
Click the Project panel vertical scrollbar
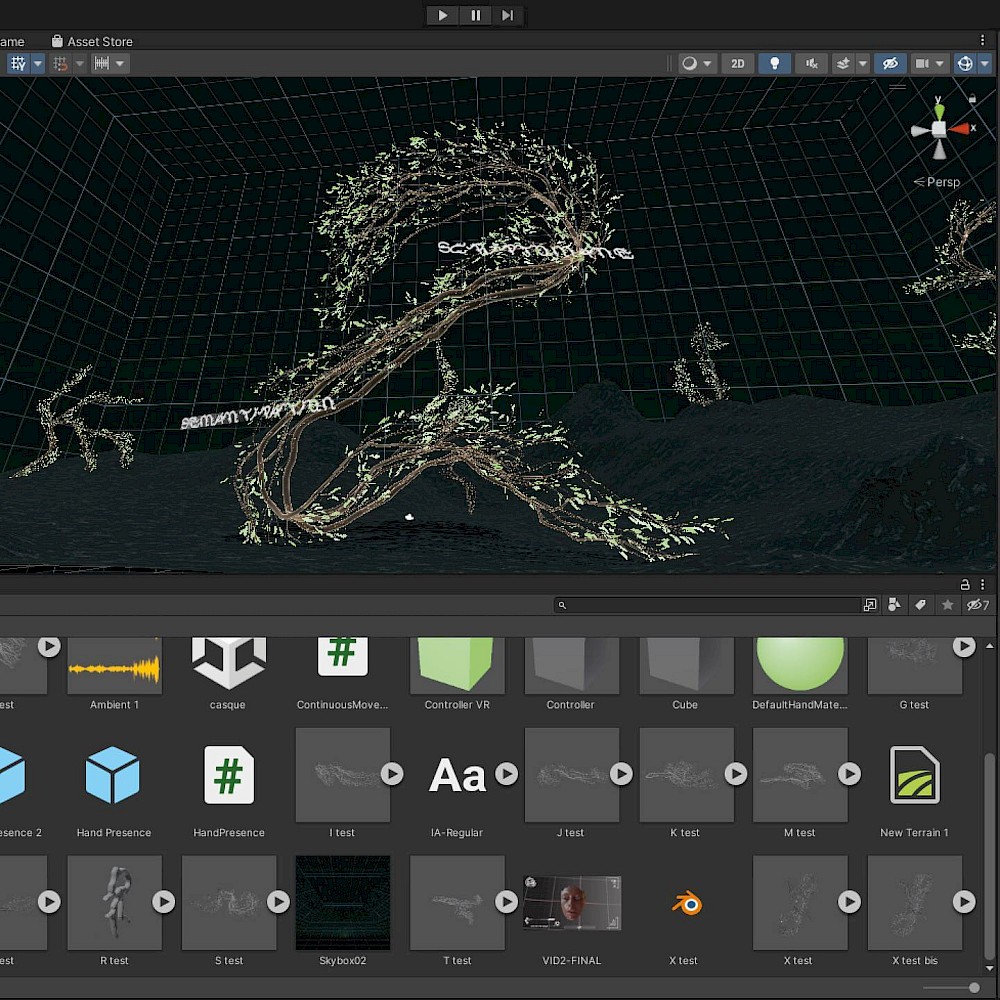coord(989,857)
